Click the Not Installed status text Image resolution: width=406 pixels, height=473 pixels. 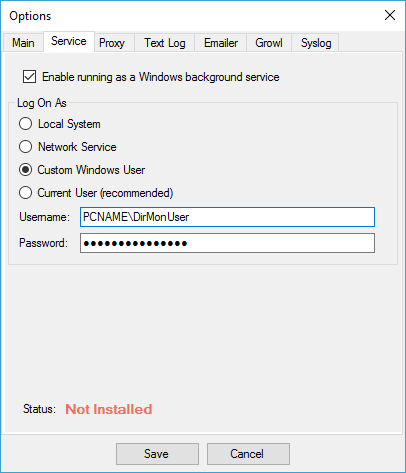(x=109, y=409)
